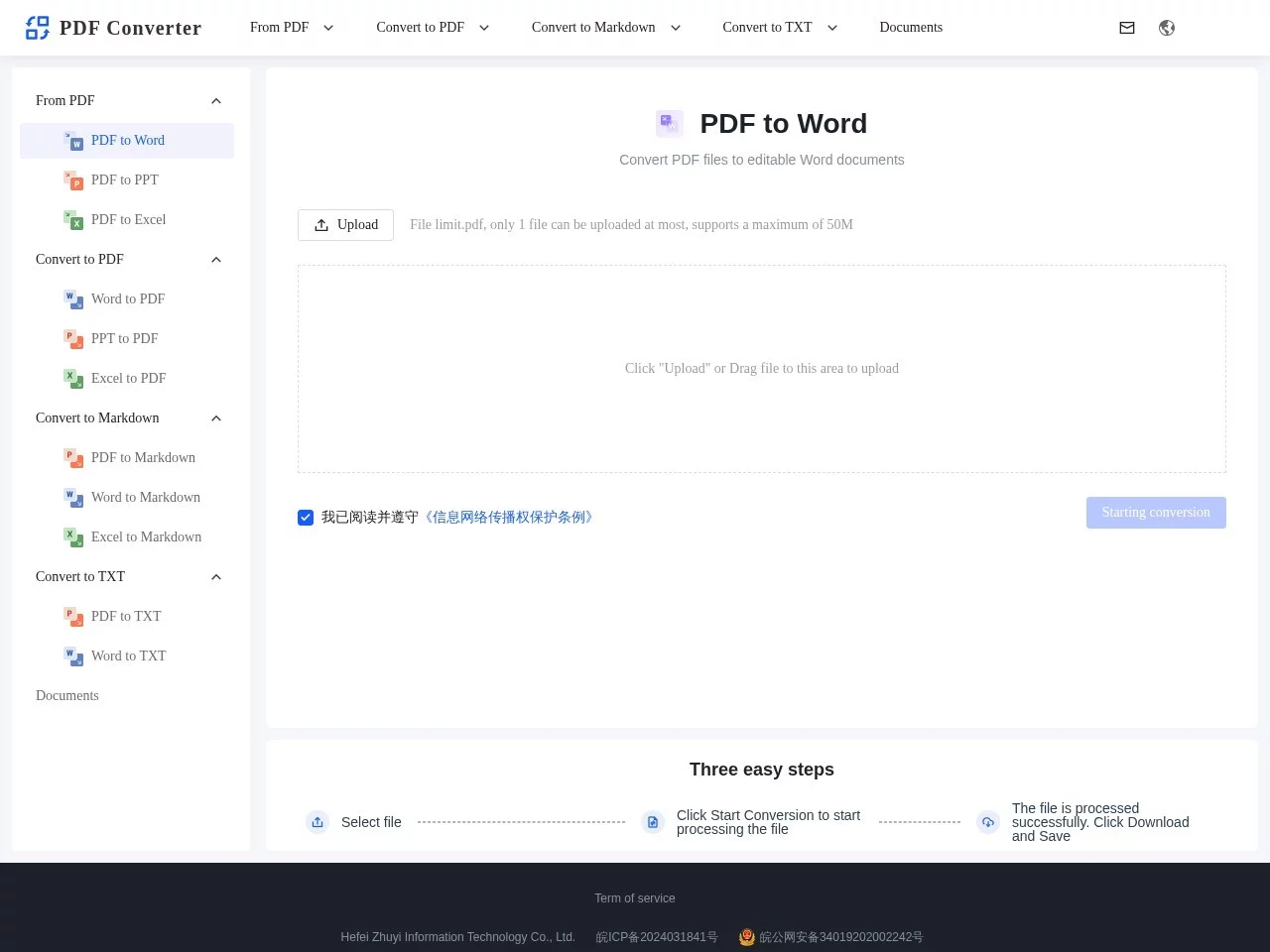Open the From PDF top navigation menu
This screenshot has width=1270, height=952.
pyautogui.click(x=291, y=28)
